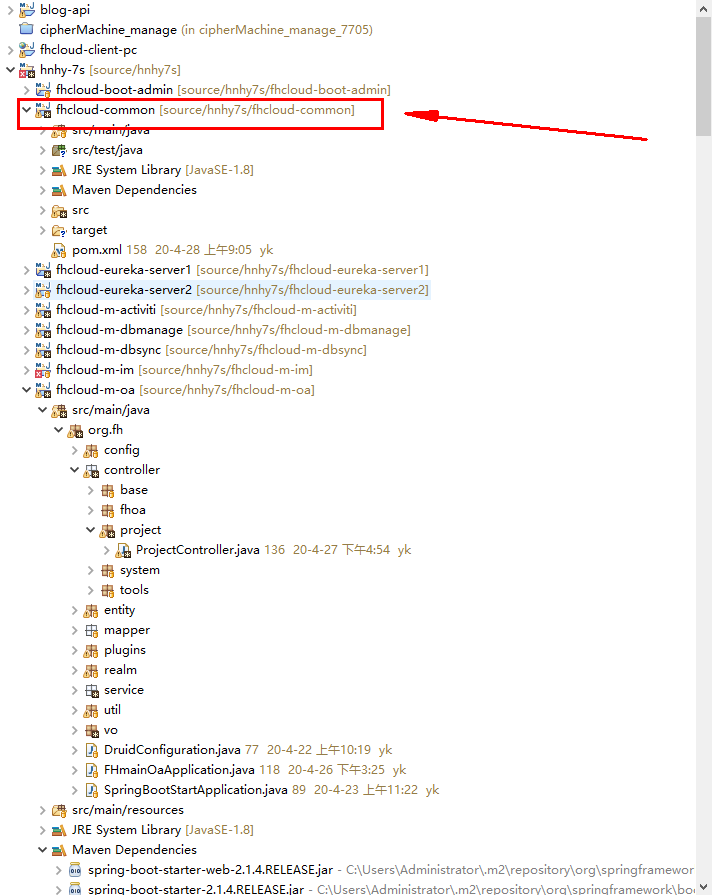Click the hnhy-7s project icon

click(27, 70)
